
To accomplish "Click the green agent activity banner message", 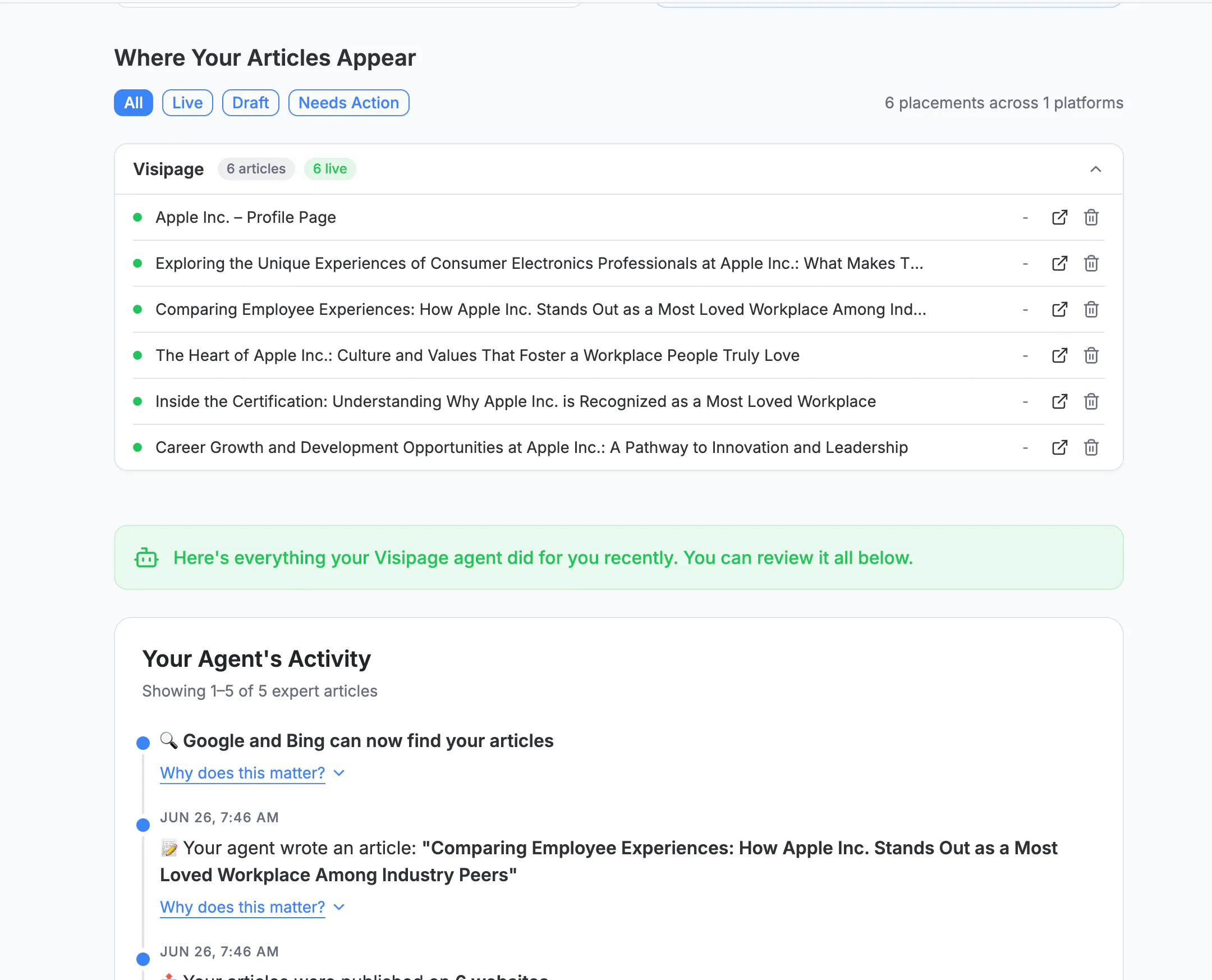I will coord(543,558).
